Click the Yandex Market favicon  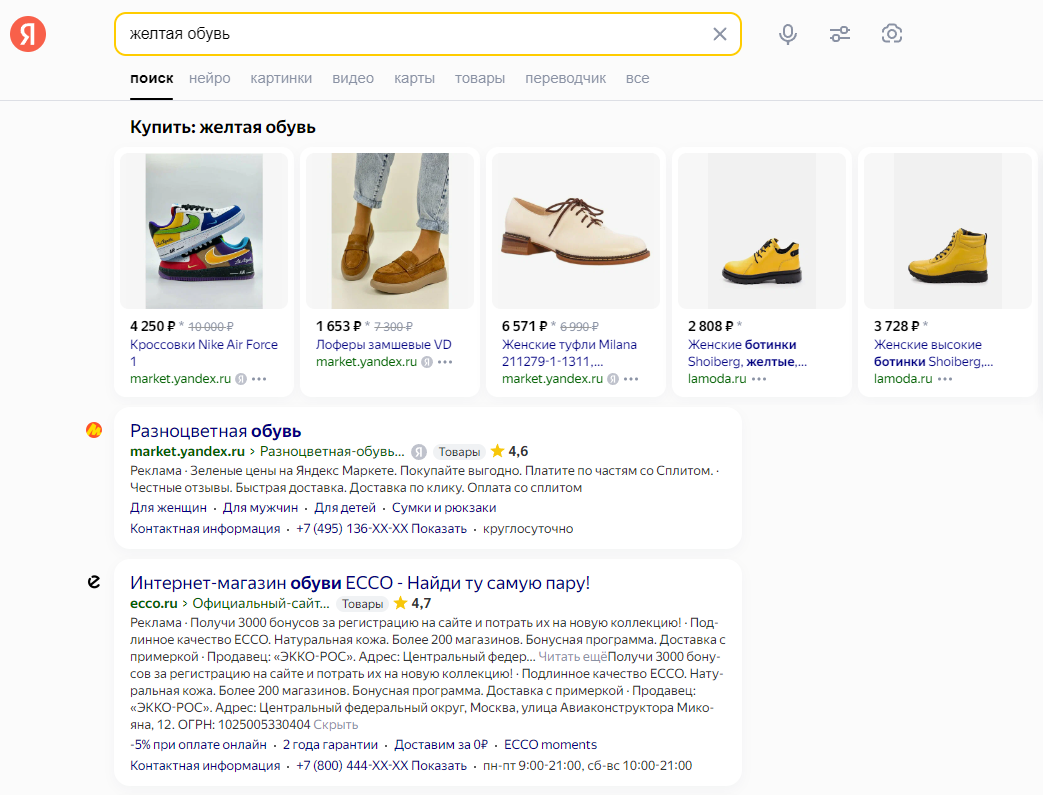pos(94,430)
